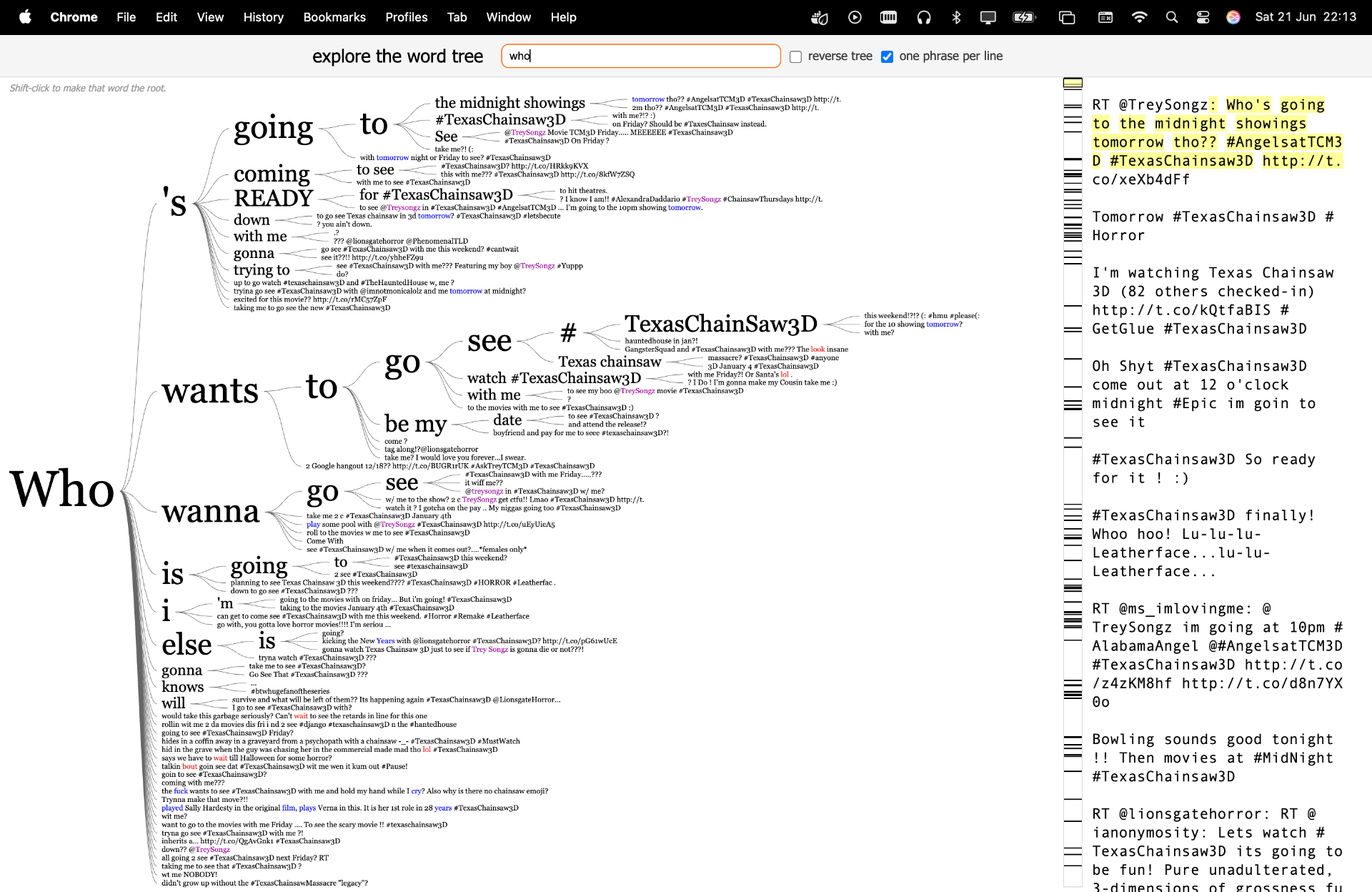Uncheck one phrase per line
The height and width of the screenshot is (892, 1372).
point(887,56)
